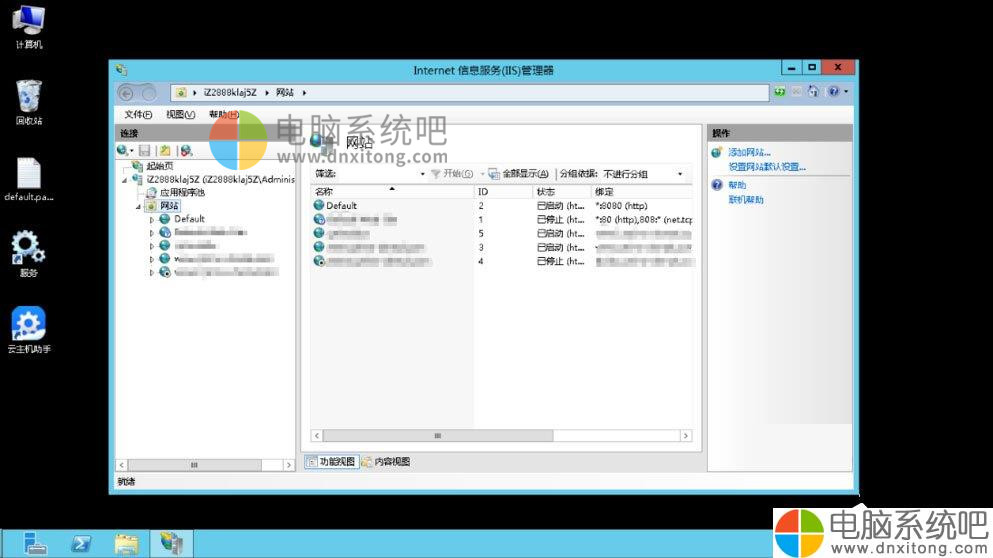Launch PowerShell from the taskbar
The width and height of the screenshot is (993, 558).
(80, 543)
